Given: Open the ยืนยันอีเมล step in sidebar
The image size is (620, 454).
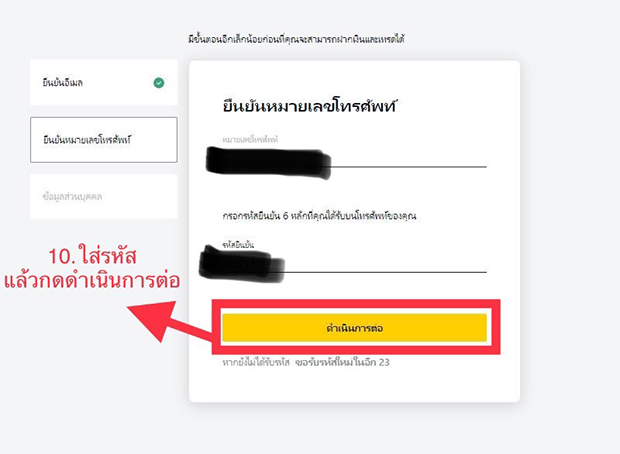Looking at the screenshot, I should tap(104, 83).
